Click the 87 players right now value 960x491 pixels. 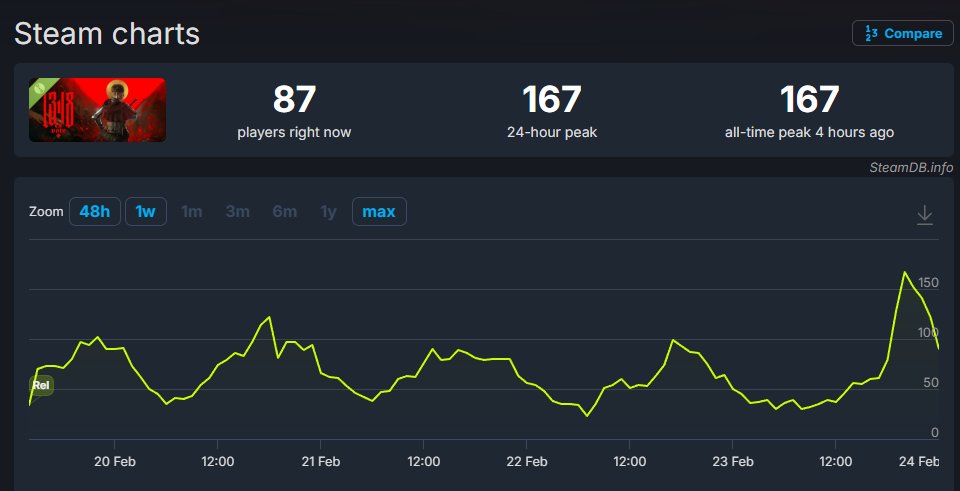294,99
